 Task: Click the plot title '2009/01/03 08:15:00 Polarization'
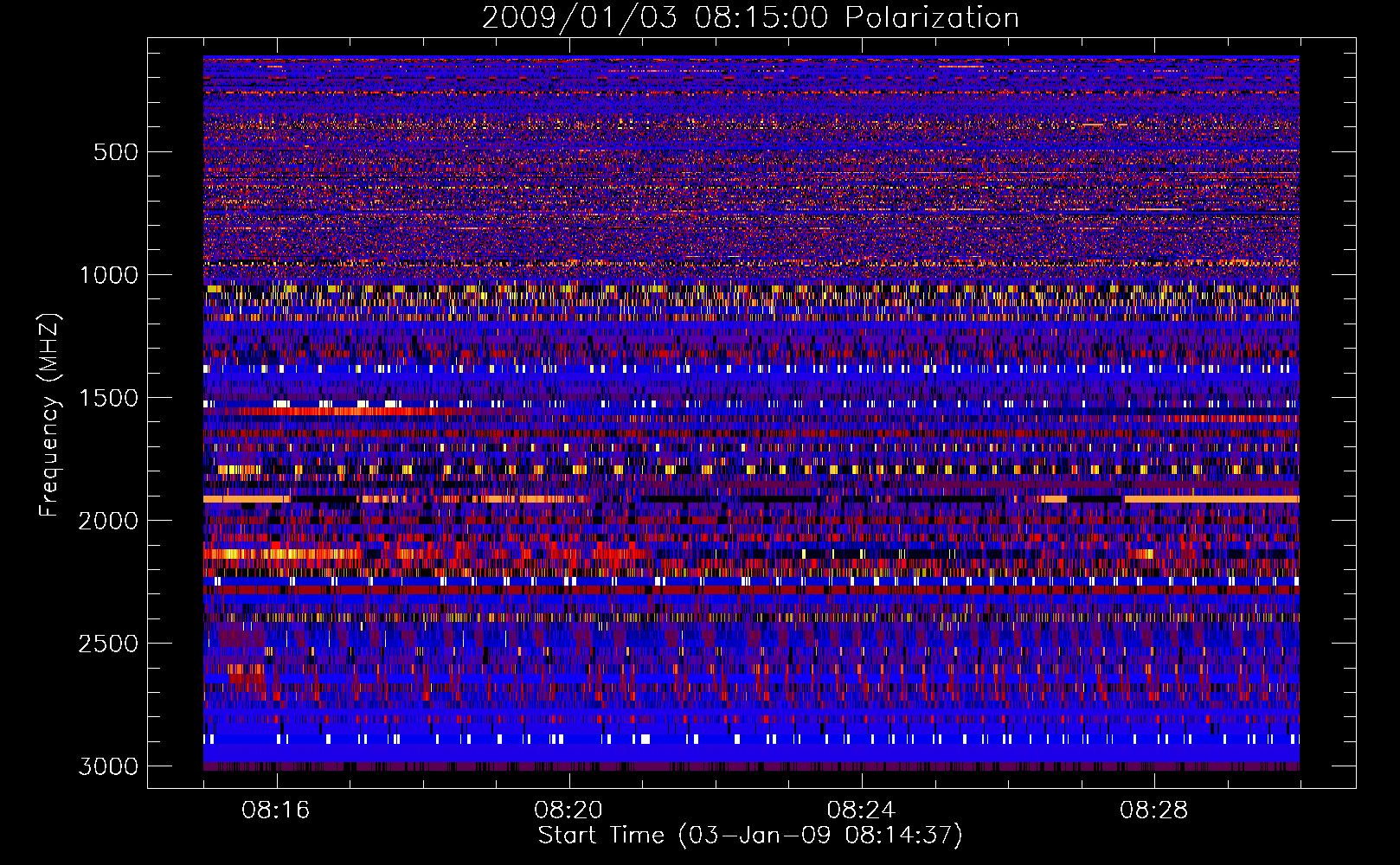click(750, 17)
